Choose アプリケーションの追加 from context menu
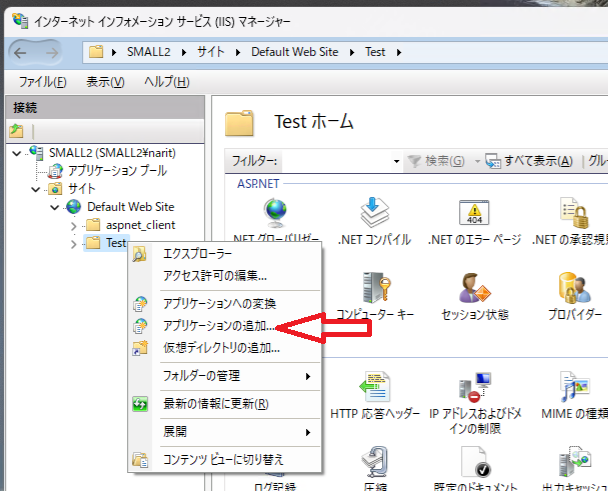608x491 pixels. click(227, 326)
